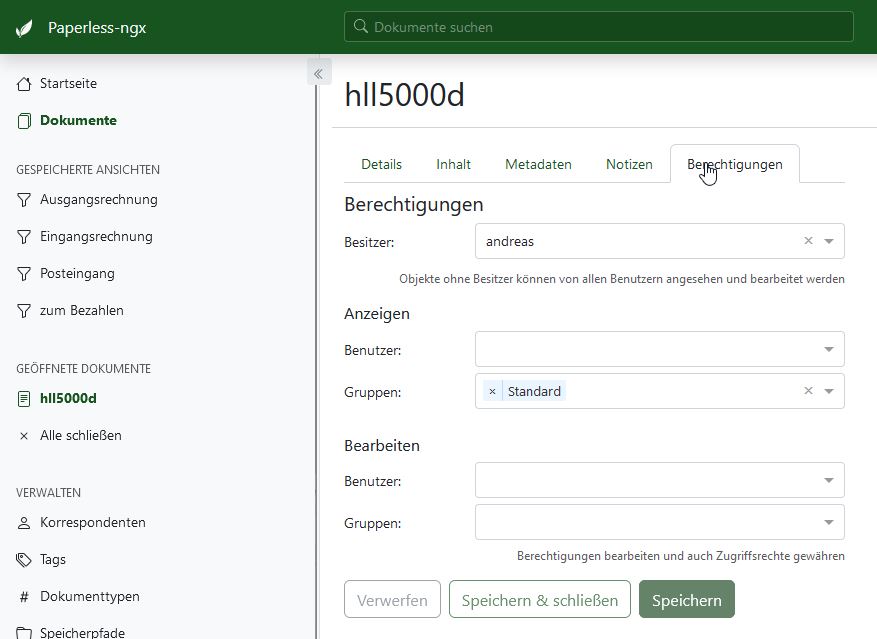877x639 pixels.
Task: Click the Standard group label text
Action: tap(534, 392)
